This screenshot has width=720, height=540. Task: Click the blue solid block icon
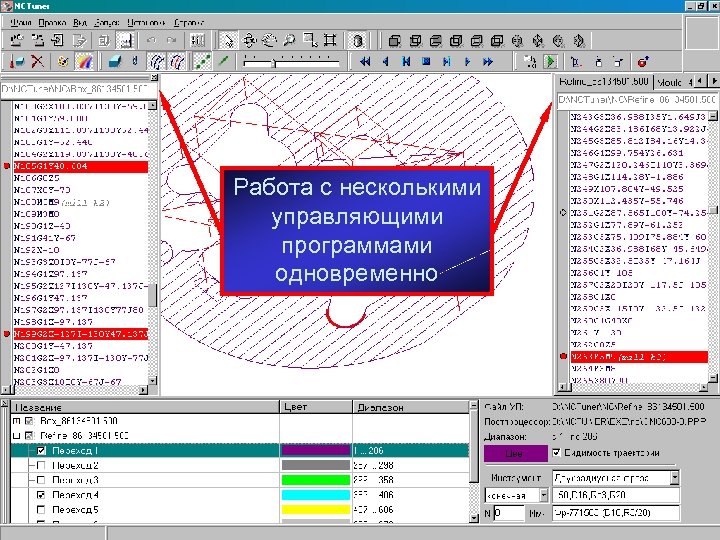point(114,61)
